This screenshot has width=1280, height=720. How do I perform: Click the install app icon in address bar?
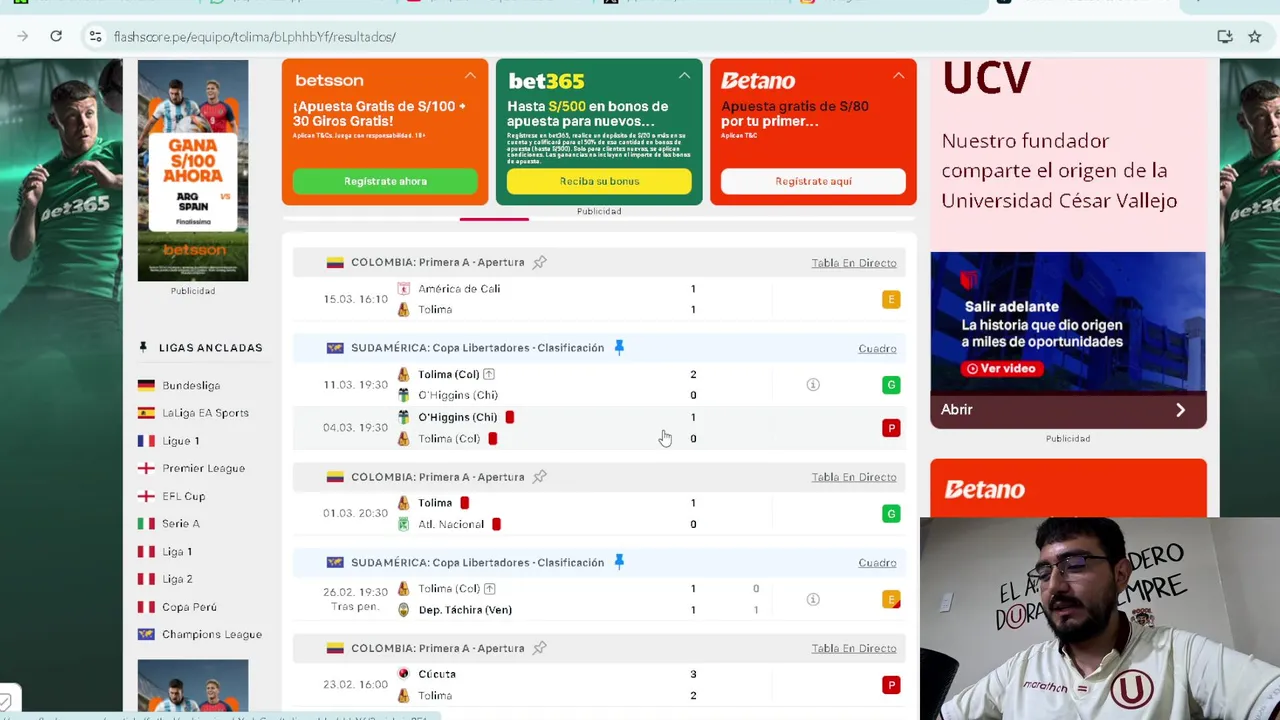1225,36
